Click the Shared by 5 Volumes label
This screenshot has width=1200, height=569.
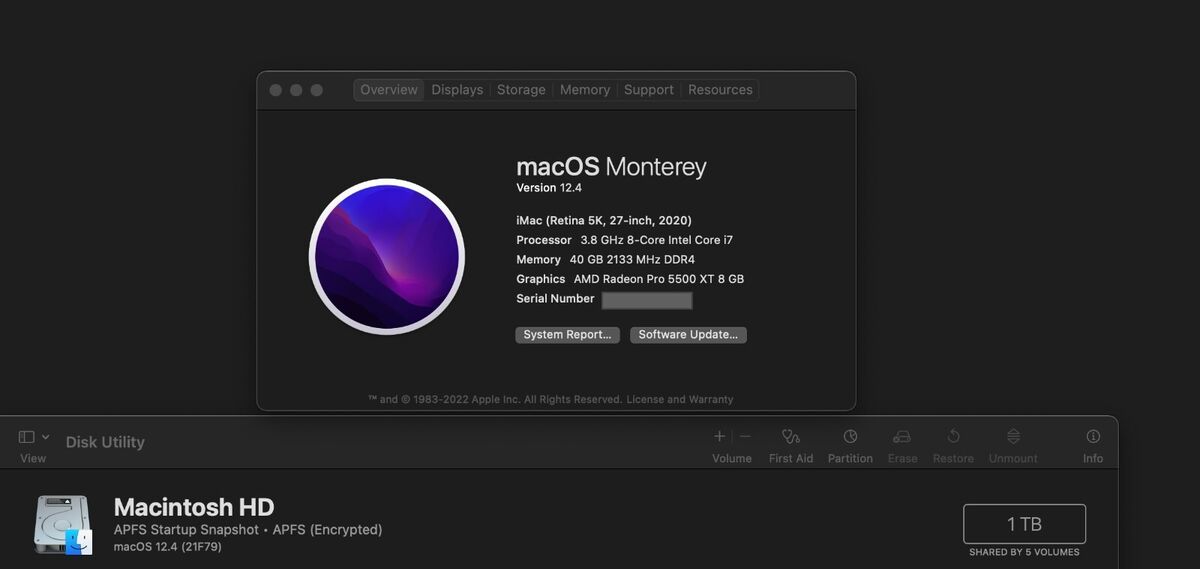pyautogui.click(x=1024, y=552)
